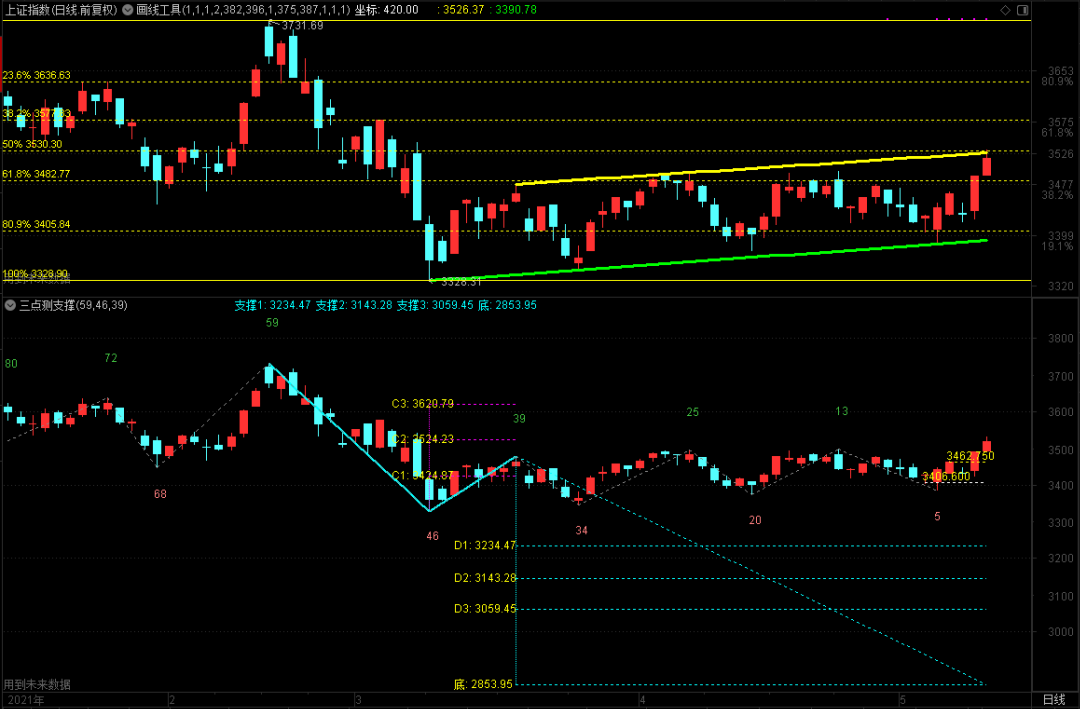The image size is (1080, 709).
Task: Click the diamond icon at top right
Action: (x=1005, y=10)
